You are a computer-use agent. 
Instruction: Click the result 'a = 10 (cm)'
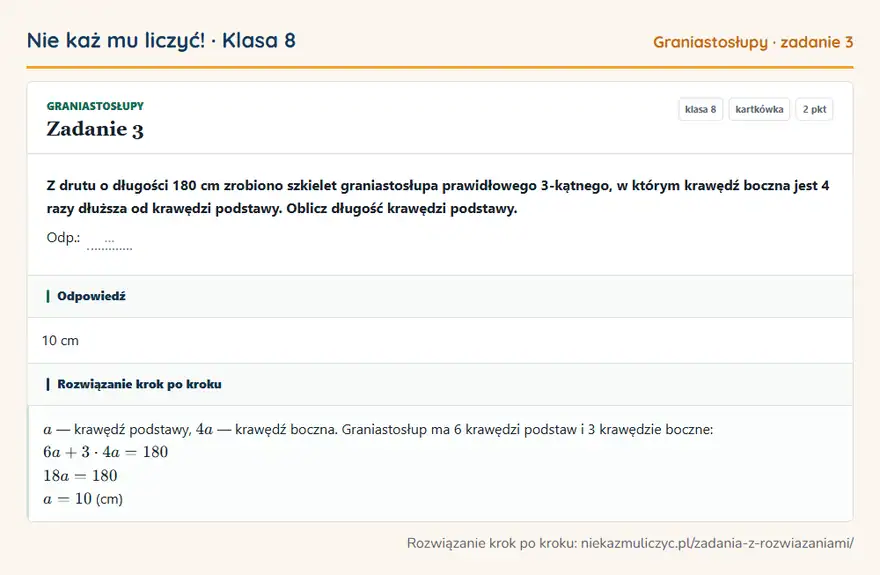tap(83, 499)
